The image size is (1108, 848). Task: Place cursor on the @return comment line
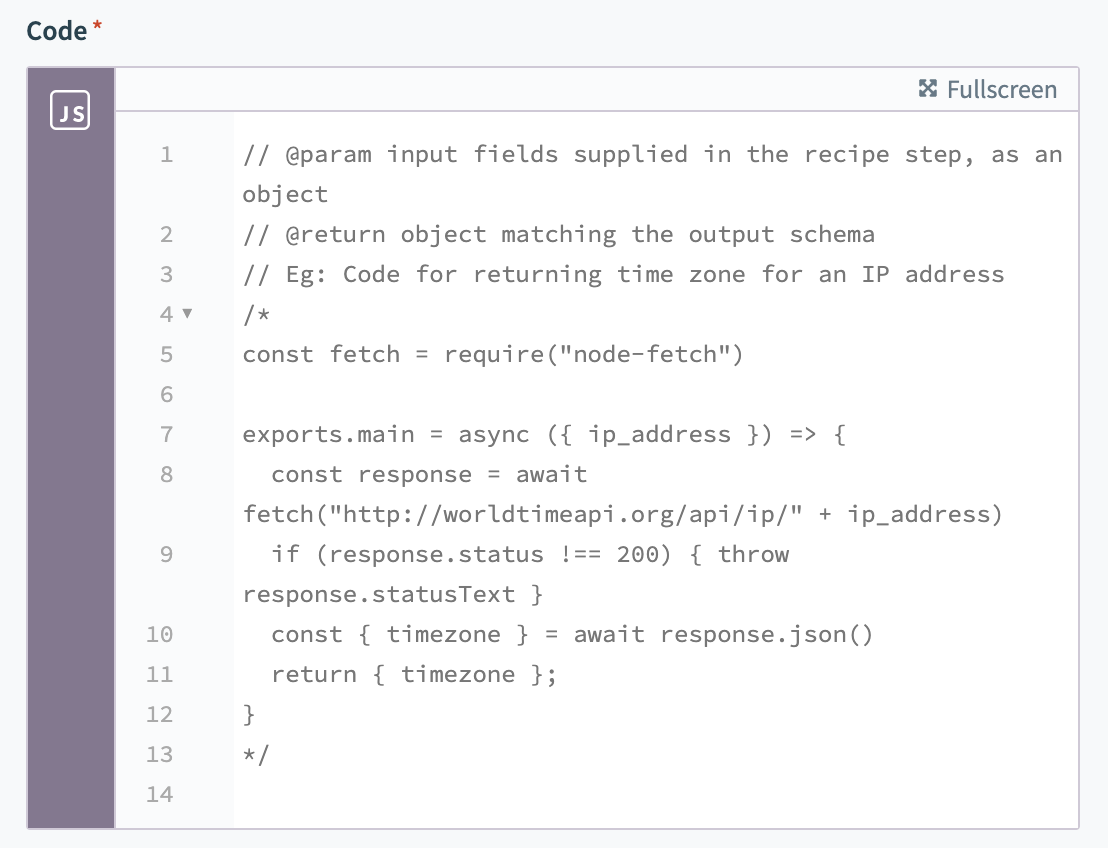tap(558, 234)
